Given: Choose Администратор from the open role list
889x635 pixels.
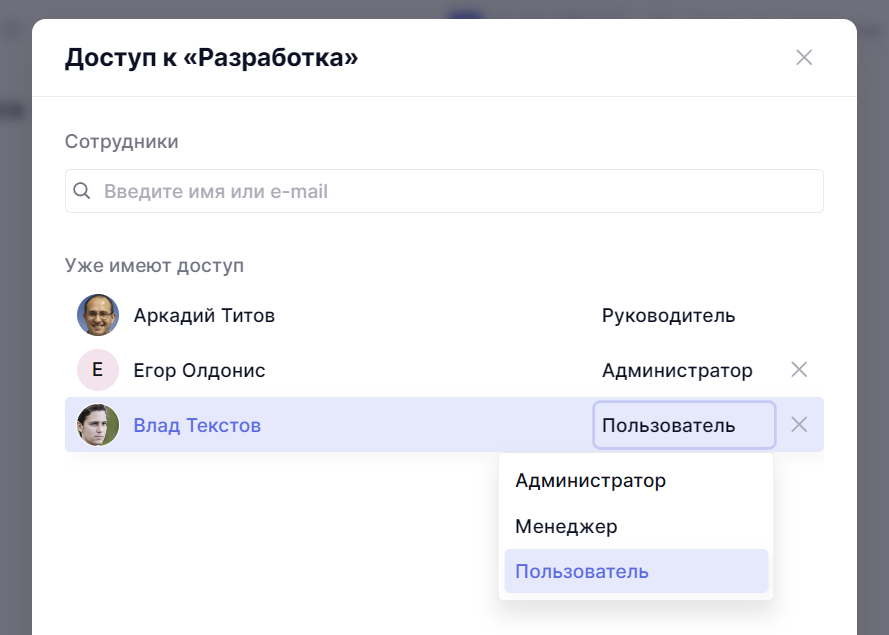Looking at the screenshot, I should [590, 481].
